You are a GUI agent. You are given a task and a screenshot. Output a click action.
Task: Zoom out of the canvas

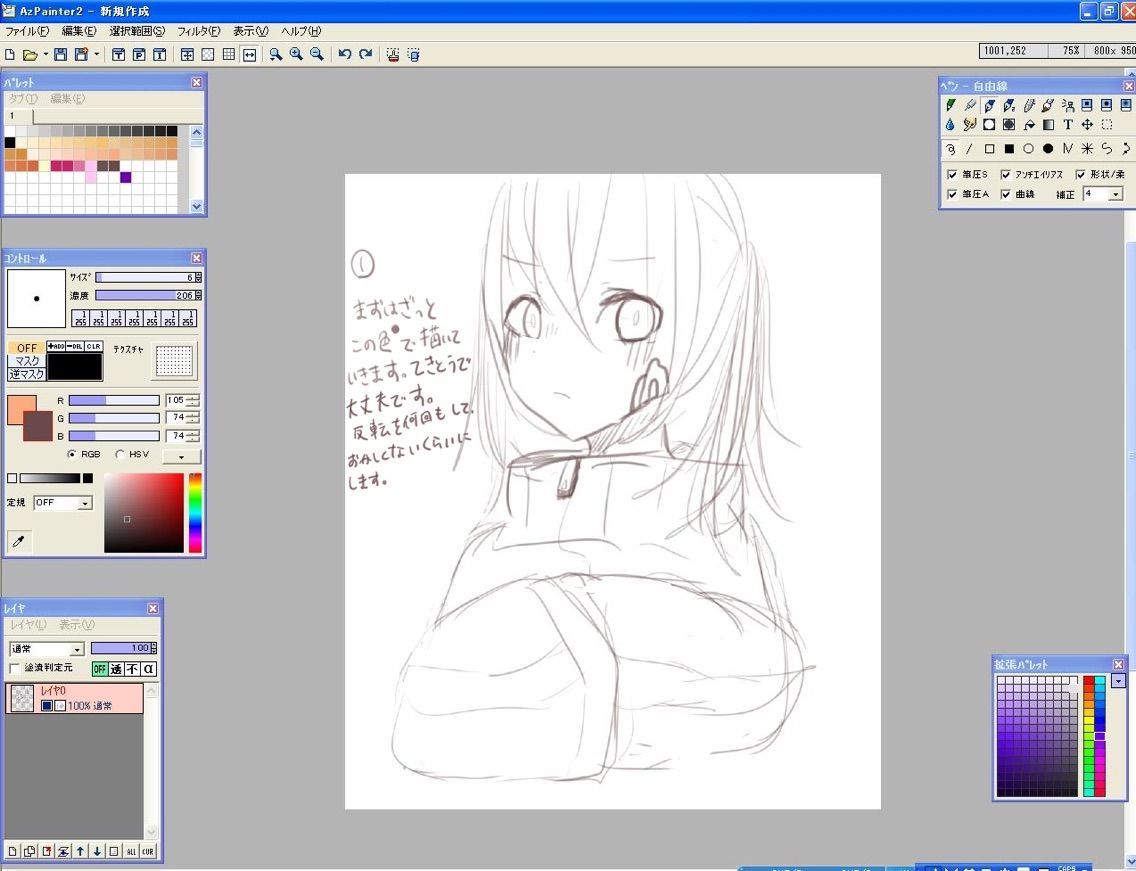click(x=317, y=54)
